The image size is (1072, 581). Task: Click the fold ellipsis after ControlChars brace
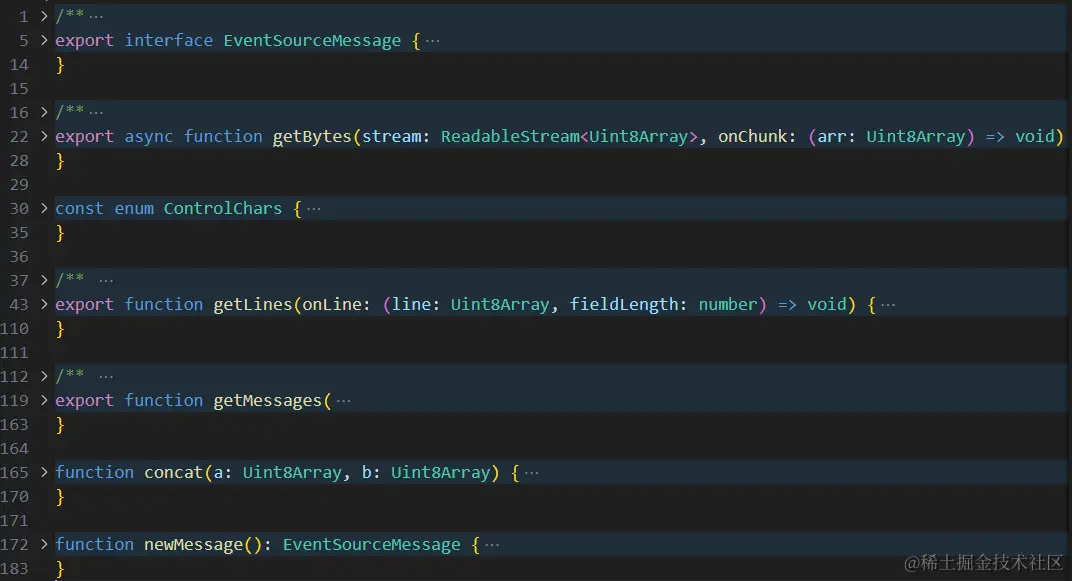[x=314, y=208]
